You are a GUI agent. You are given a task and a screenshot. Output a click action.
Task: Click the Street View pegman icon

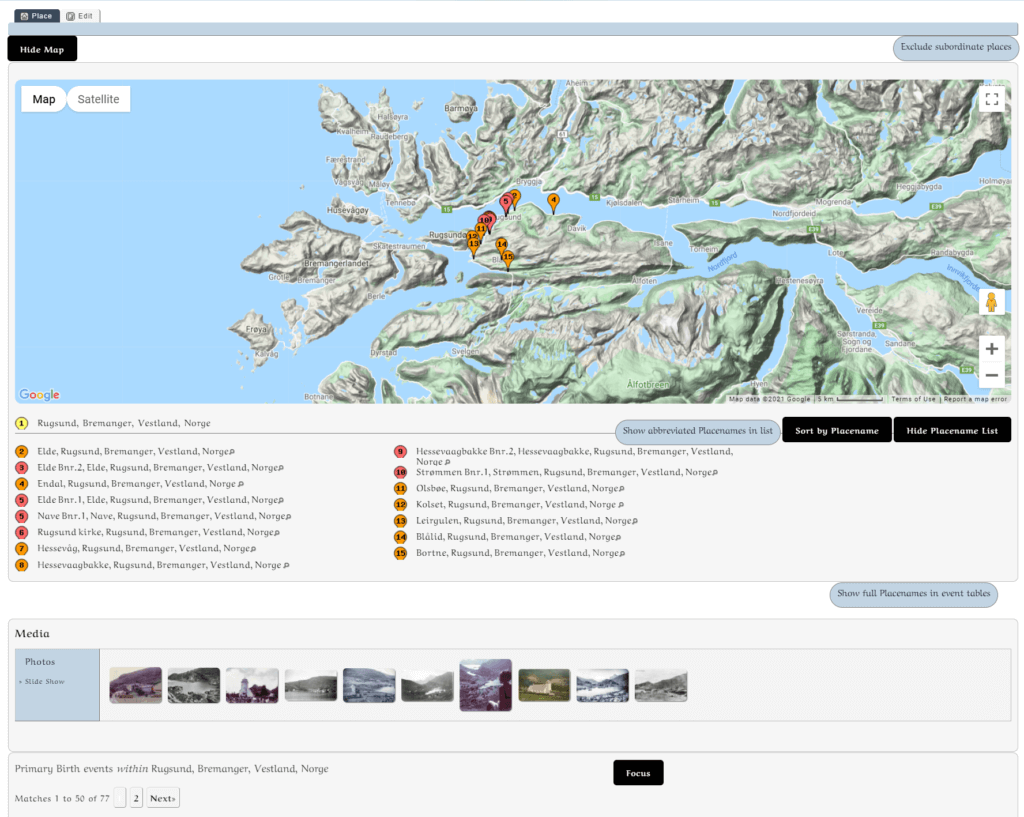click(991, 301)
